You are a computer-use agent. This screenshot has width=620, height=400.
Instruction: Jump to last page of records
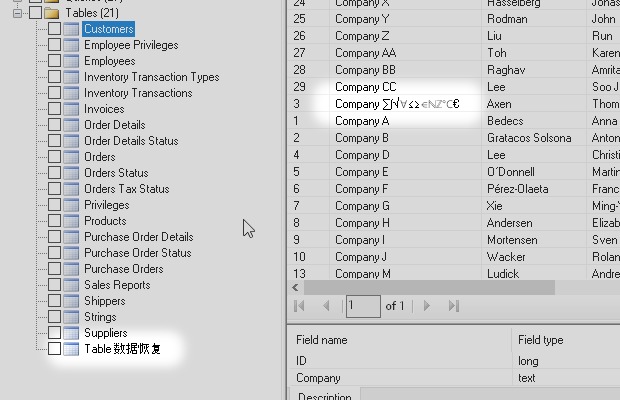(x=454, y=306)
